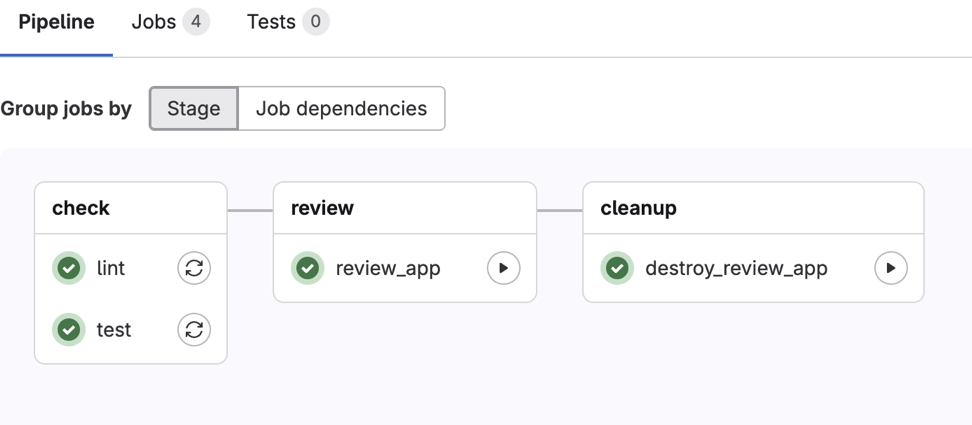972x425 pixels.
Task: Open the Tests tab
Action: pyautogui.click(x=271, y=22)
